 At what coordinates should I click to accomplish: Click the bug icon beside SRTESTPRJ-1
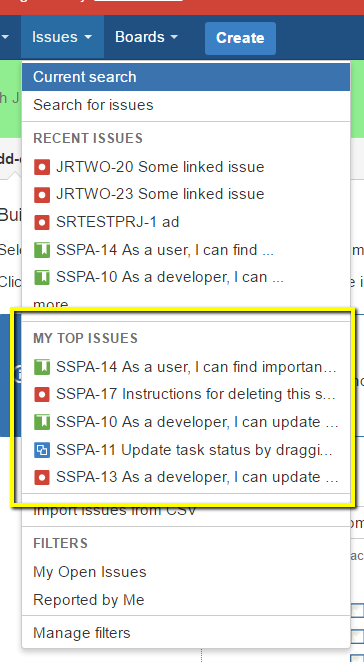(x=42, y=222)
